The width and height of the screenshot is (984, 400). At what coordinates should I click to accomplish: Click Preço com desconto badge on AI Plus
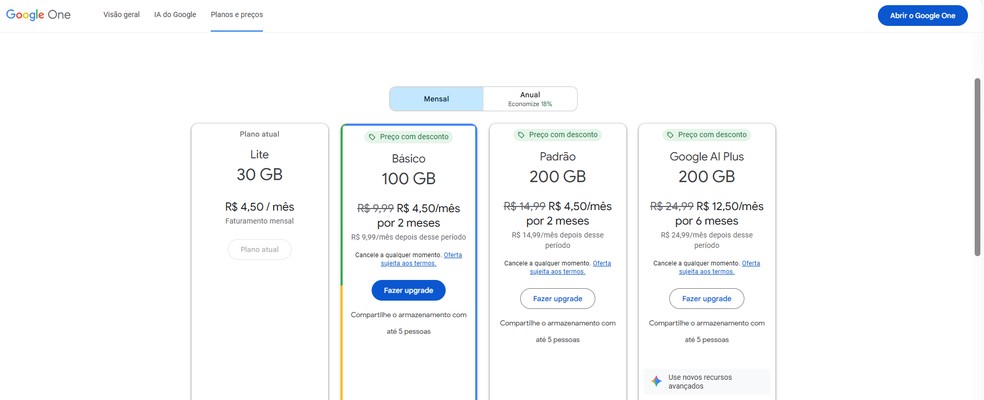707,135
